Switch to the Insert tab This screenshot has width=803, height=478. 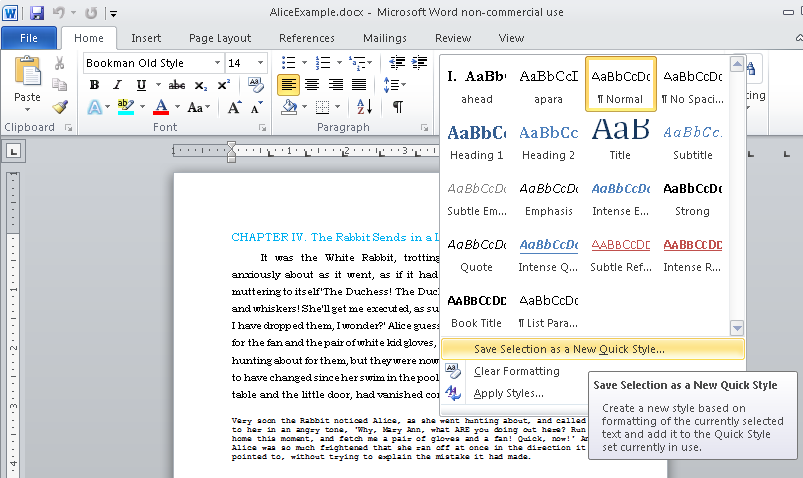(x=146, y=38)
